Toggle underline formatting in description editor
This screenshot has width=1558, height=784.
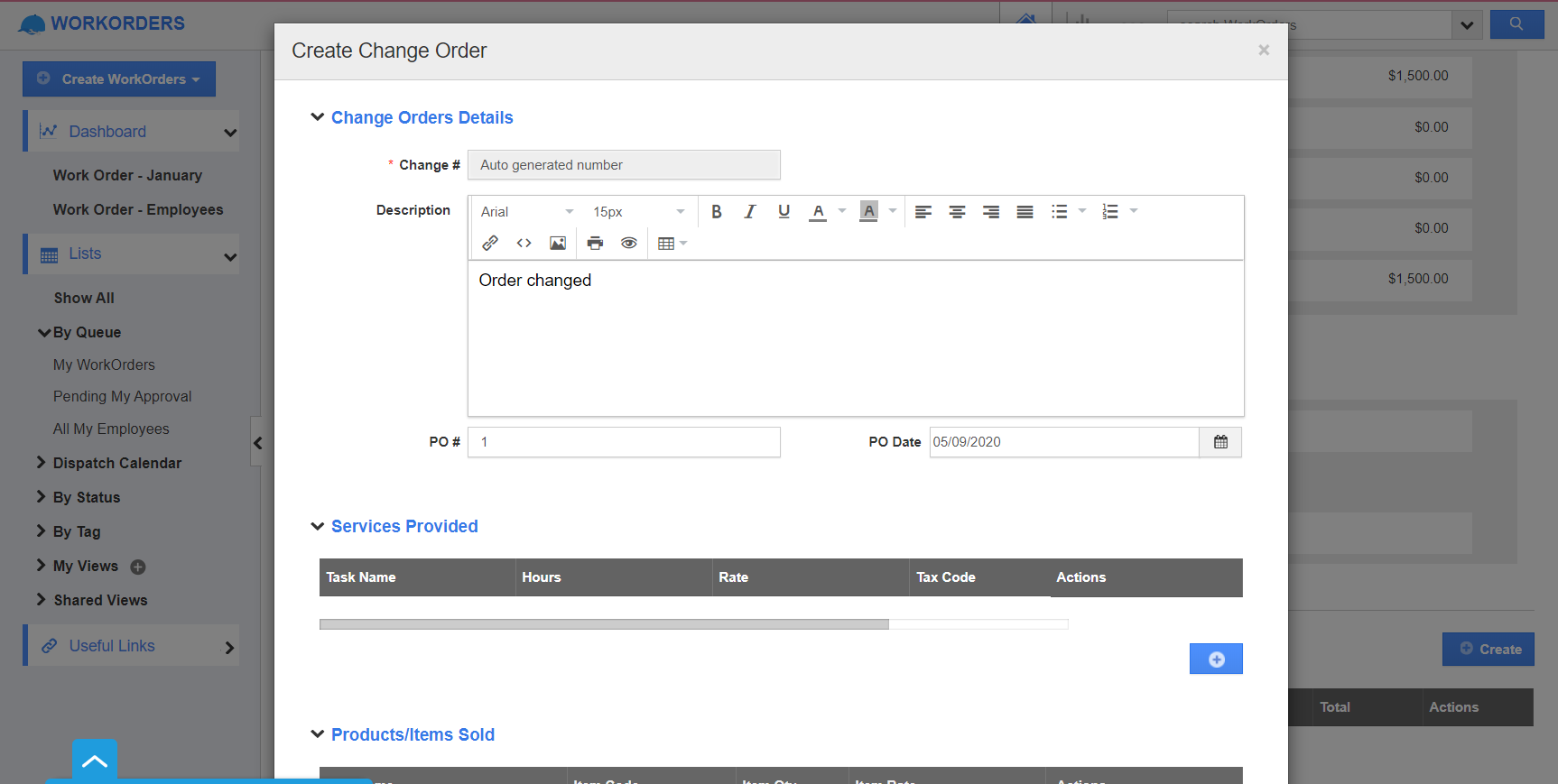[x=784, y=211]
